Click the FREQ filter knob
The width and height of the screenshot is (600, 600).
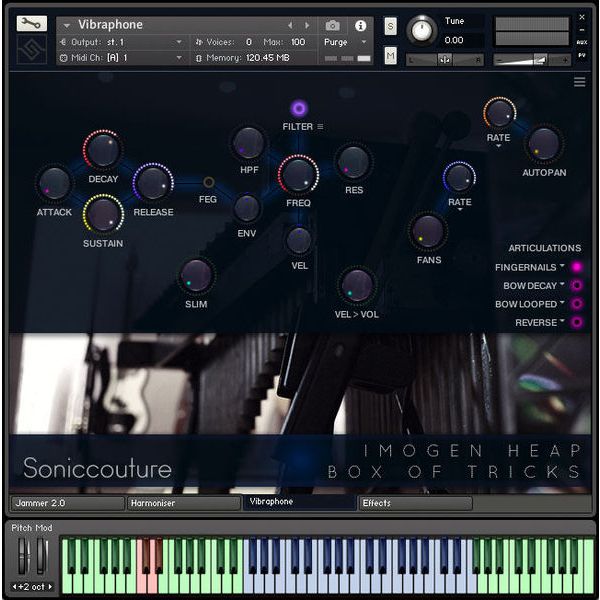coord(298,175)
